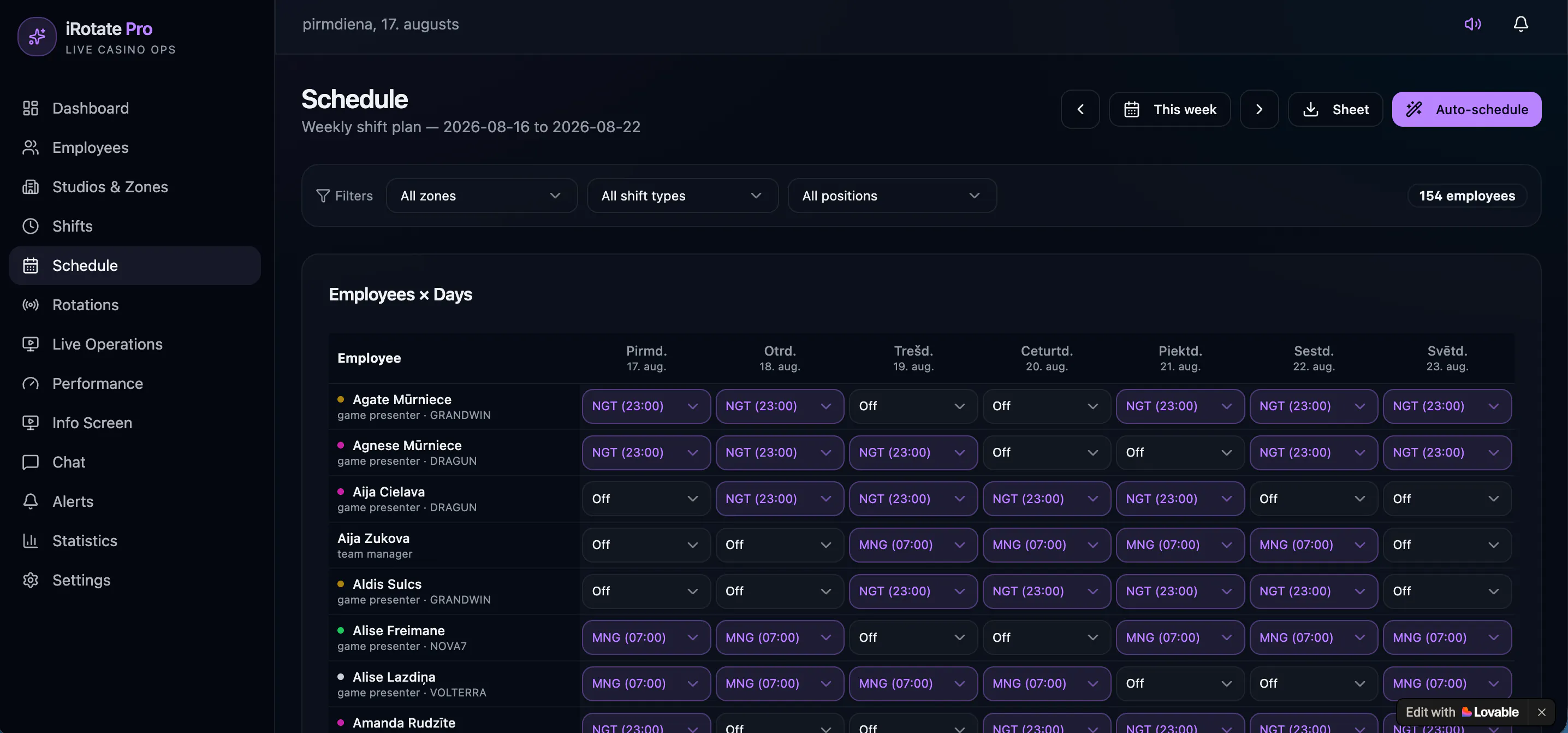The height and width of the screenshot is (733, 1568).
Task: Go to next week arrow
Action: [x=1259, y=109]
